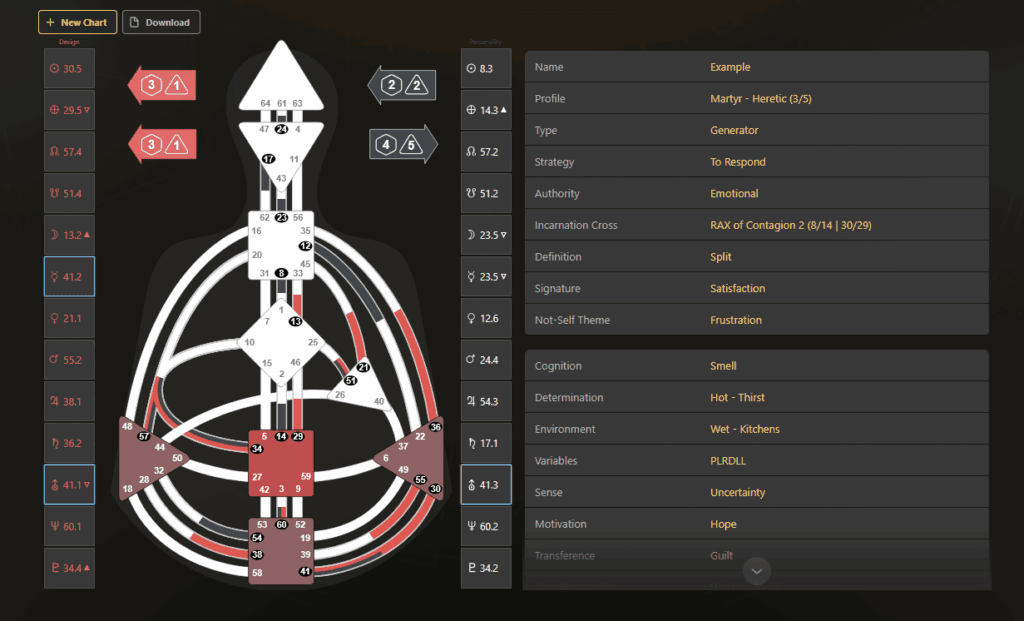Select the Personality Mars 24.4 cell
Screen dimensions: 1024x621
point(486,360)
